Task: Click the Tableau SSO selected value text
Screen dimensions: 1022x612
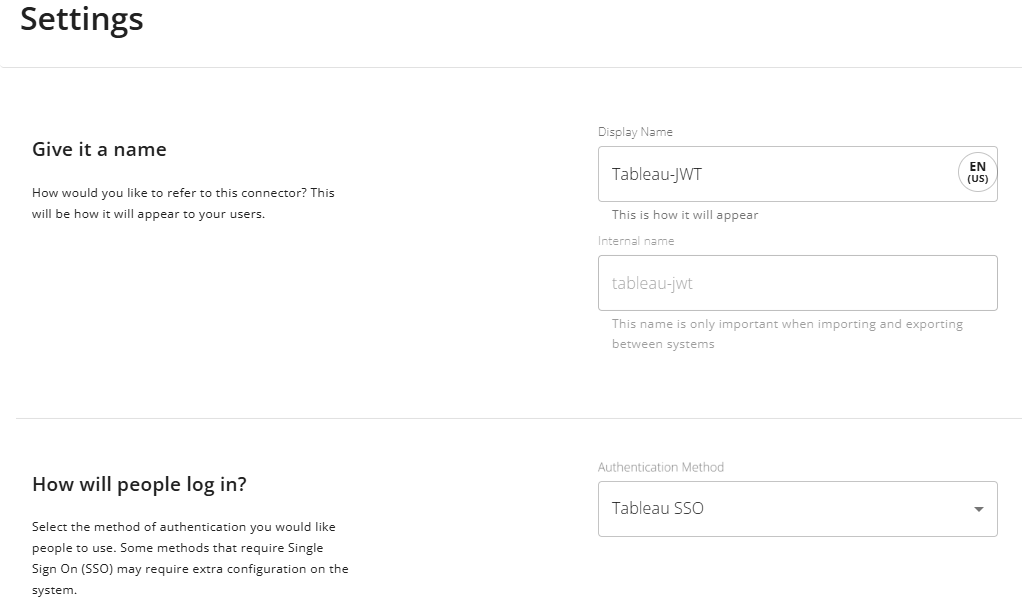Action: pyautogui.click(x=658, y=509)
